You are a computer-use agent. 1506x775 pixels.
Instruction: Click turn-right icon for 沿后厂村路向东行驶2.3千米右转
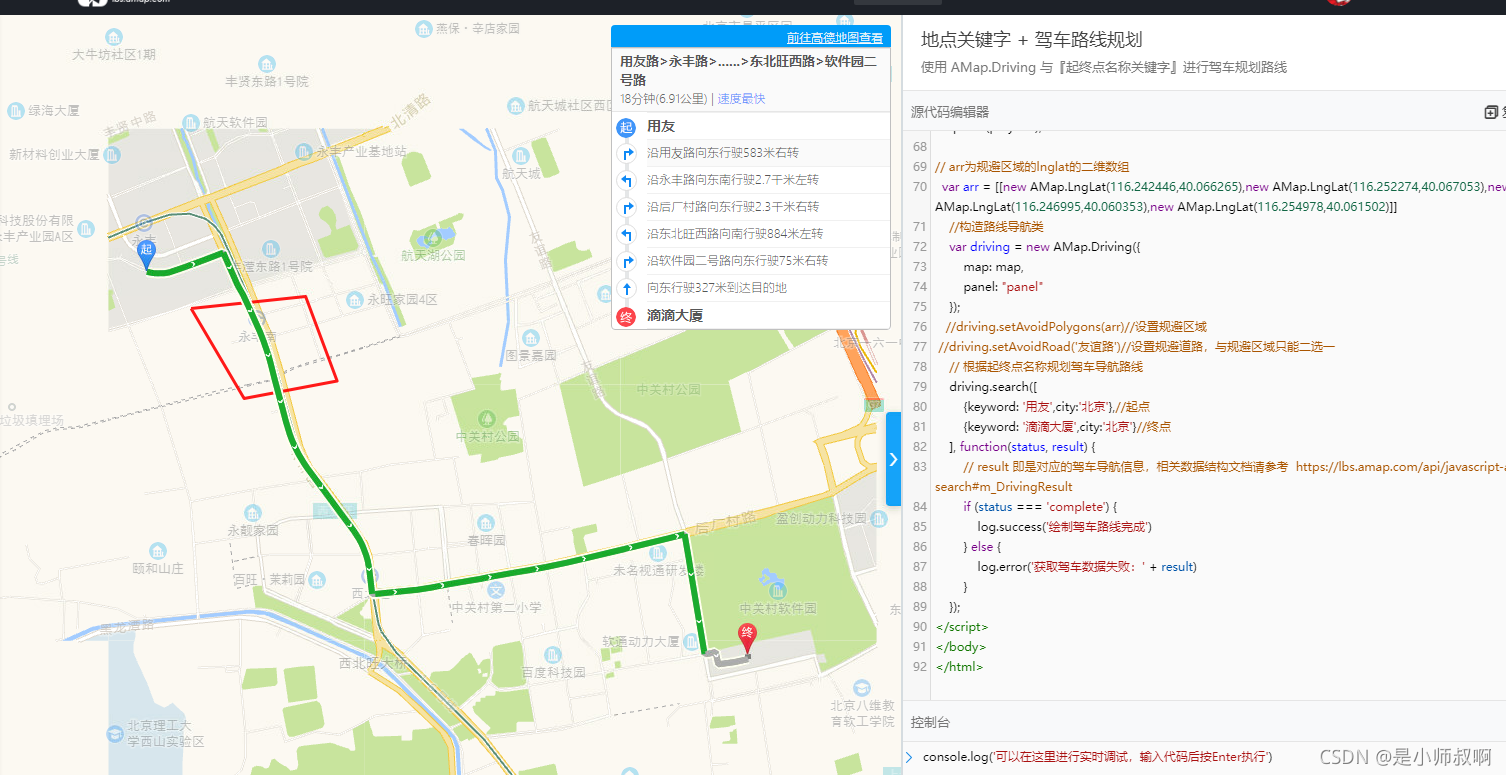627,207
